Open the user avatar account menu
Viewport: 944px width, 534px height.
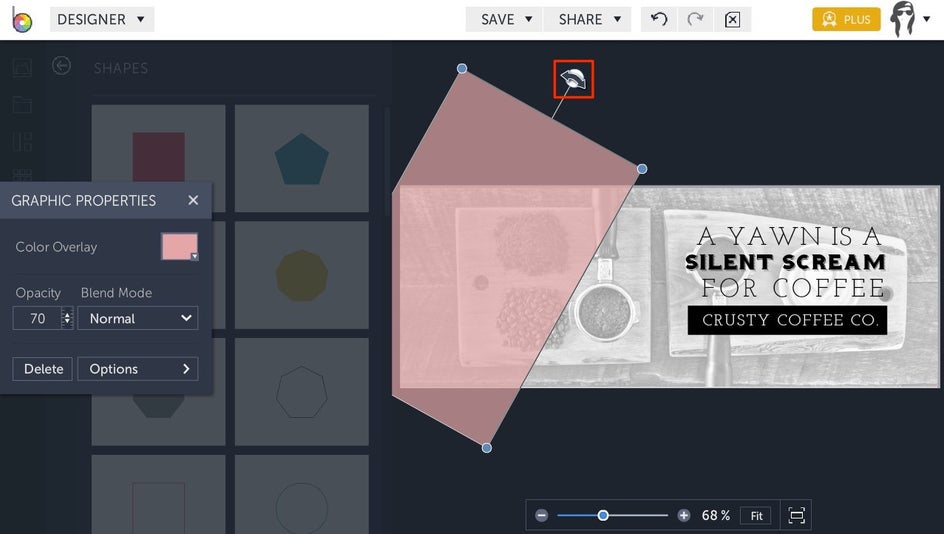pyautogui.click(x=910, y=19)
